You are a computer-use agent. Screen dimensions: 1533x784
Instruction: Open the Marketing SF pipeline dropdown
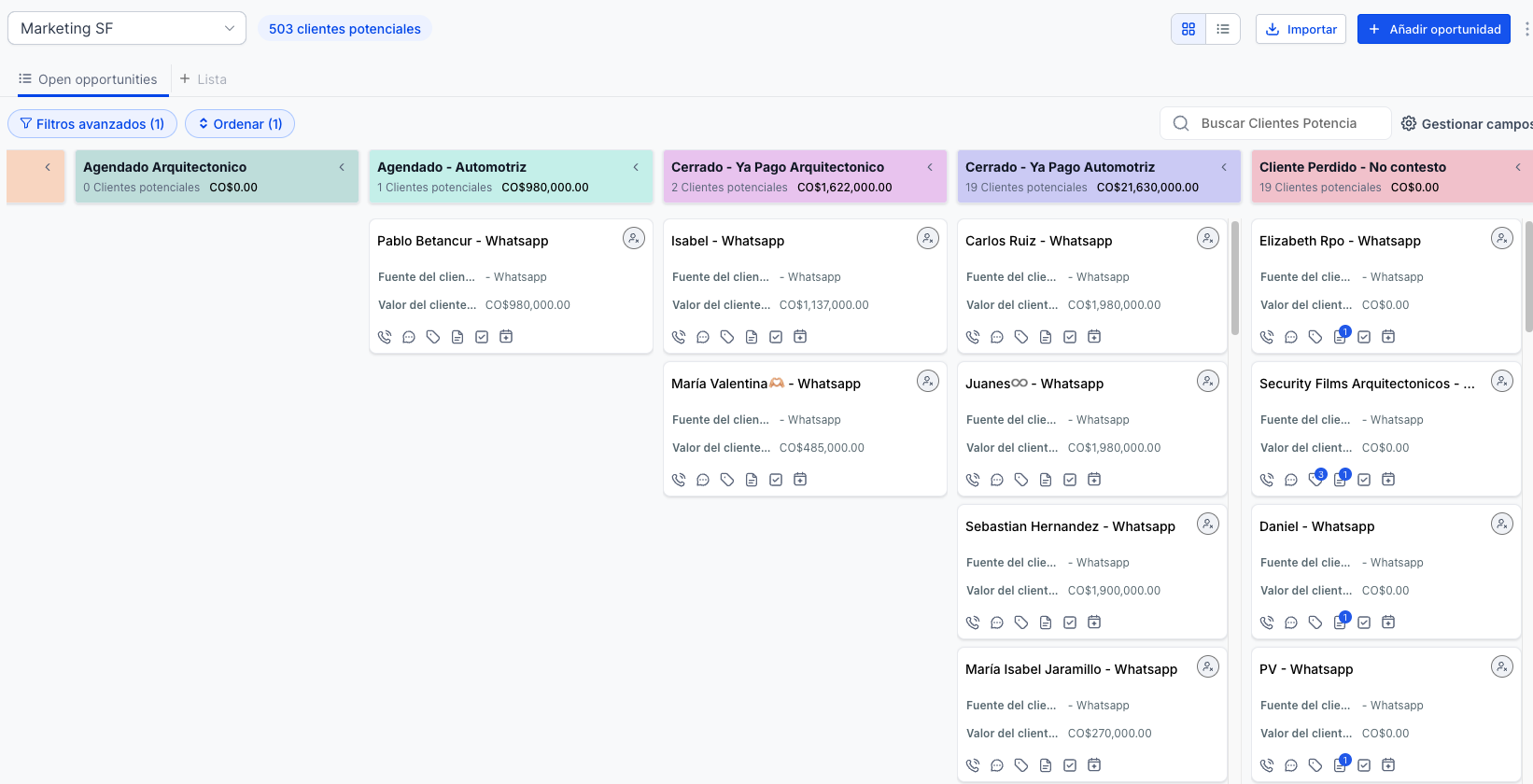(x=127, y=28)
